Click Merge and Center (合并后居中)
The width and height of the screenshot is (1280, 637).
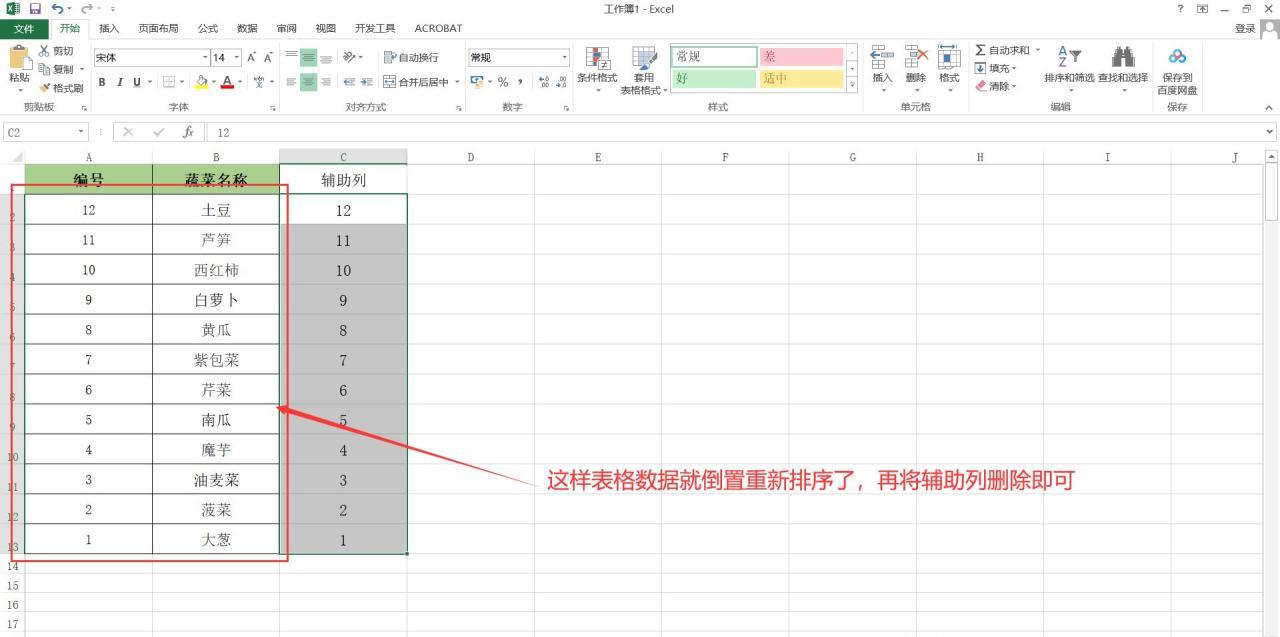pos(417,82)
